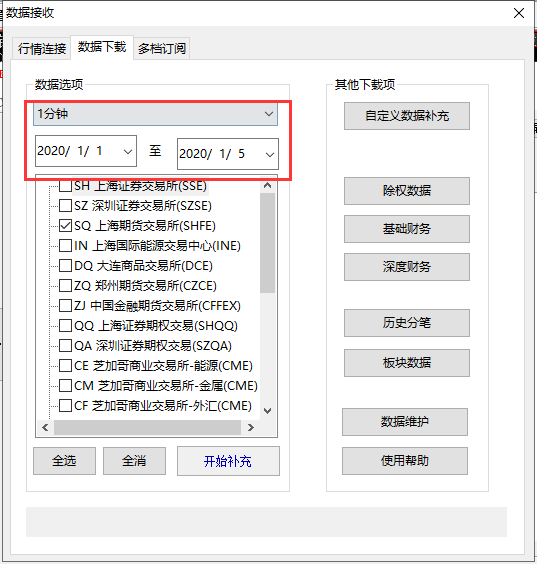The image size is (537, 564).
Task: Click the day value in end date field
Action: tap(241, 154)
